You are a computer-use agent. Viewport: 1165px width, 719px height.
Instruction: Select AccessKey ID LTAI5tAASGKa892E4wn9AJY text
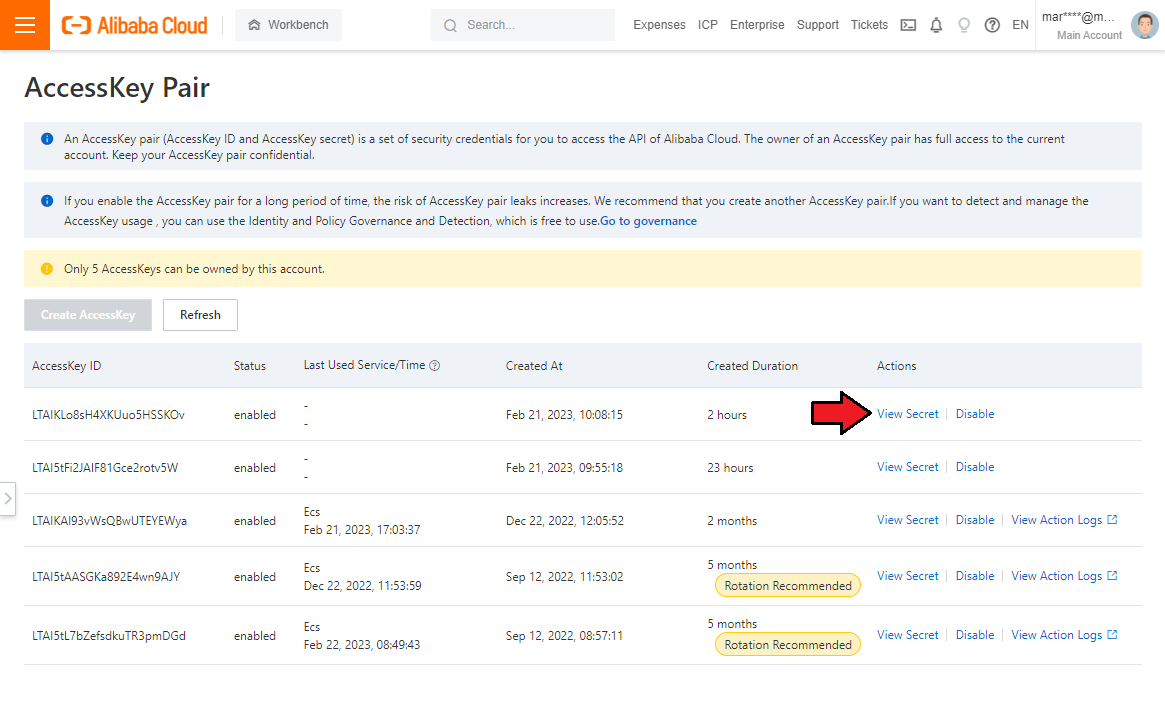pyautogui.click(x=106, y=576)
